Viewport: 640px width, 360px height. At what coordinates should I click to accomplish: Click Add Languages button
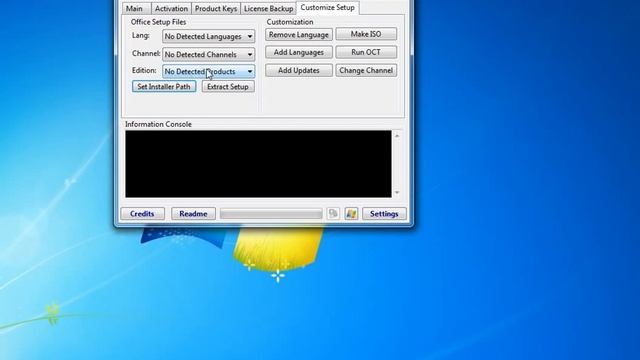point(299,52)
